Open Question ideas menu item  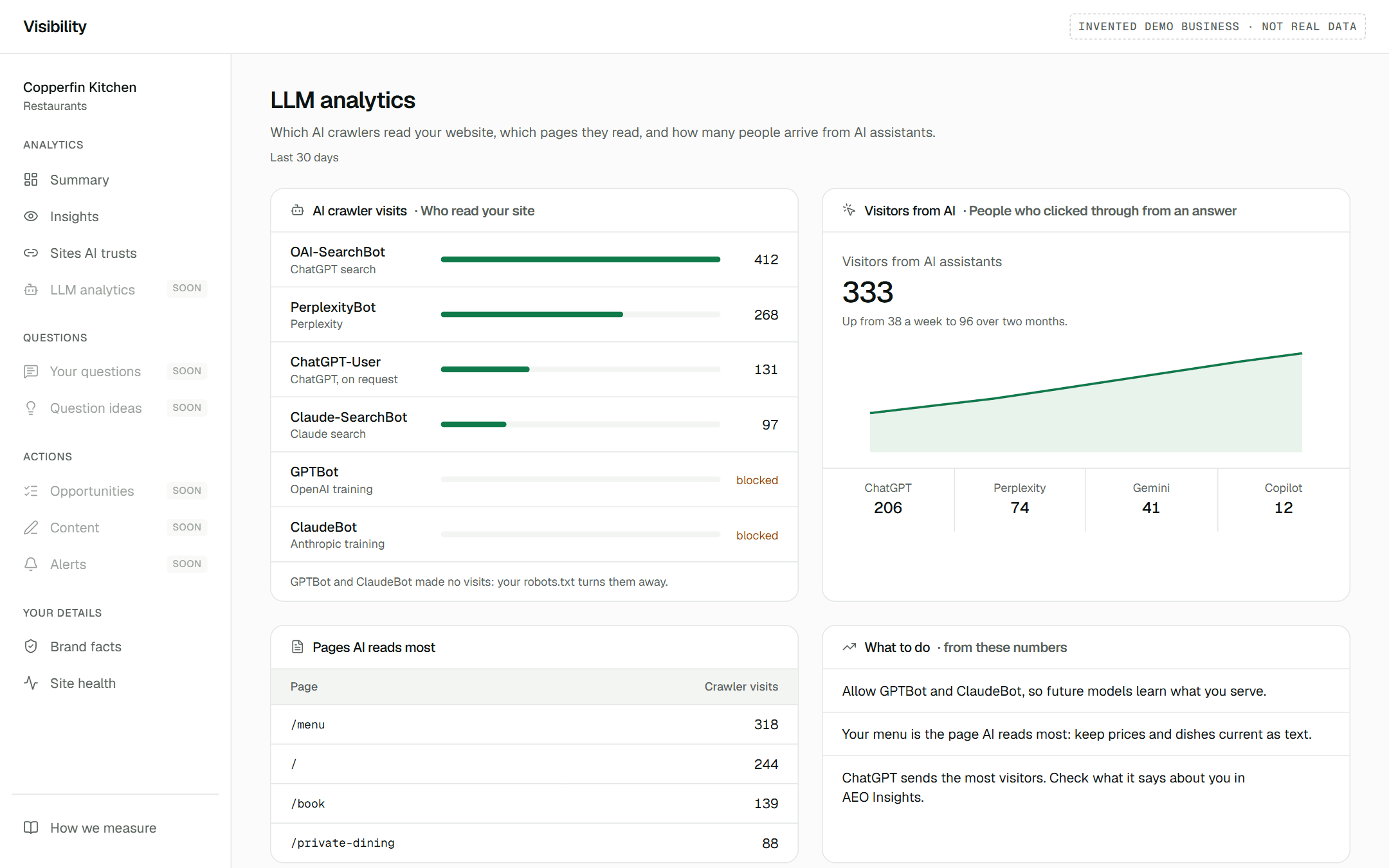(x=115, y=408)
